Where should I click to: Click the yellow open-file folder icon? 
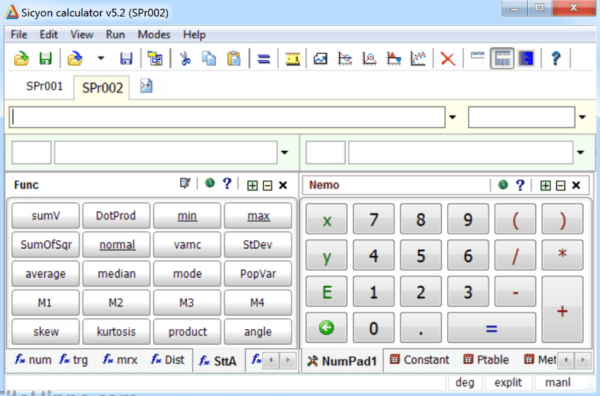tap(21, 59)
